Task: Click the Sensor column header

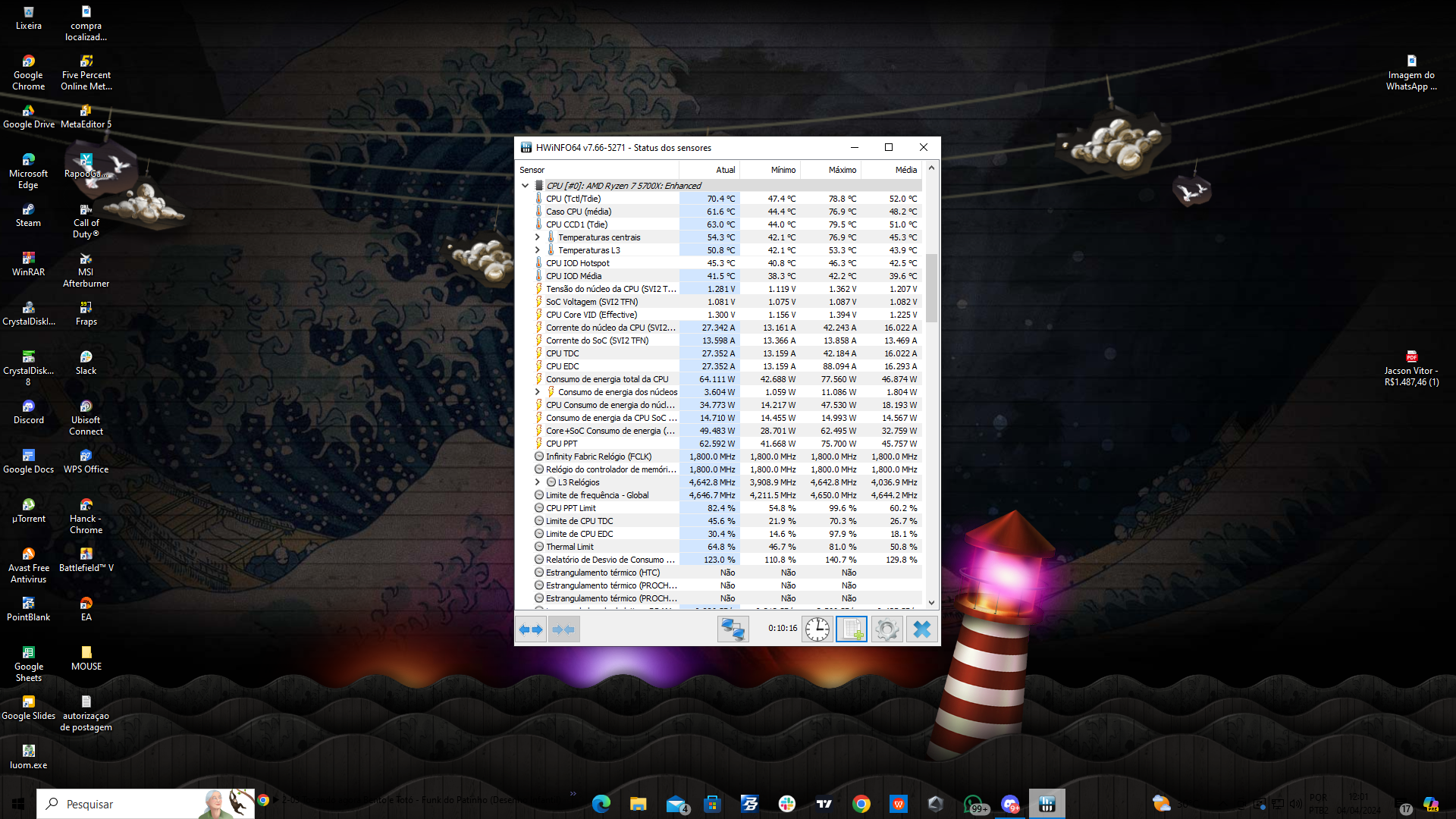Action: 598,170
